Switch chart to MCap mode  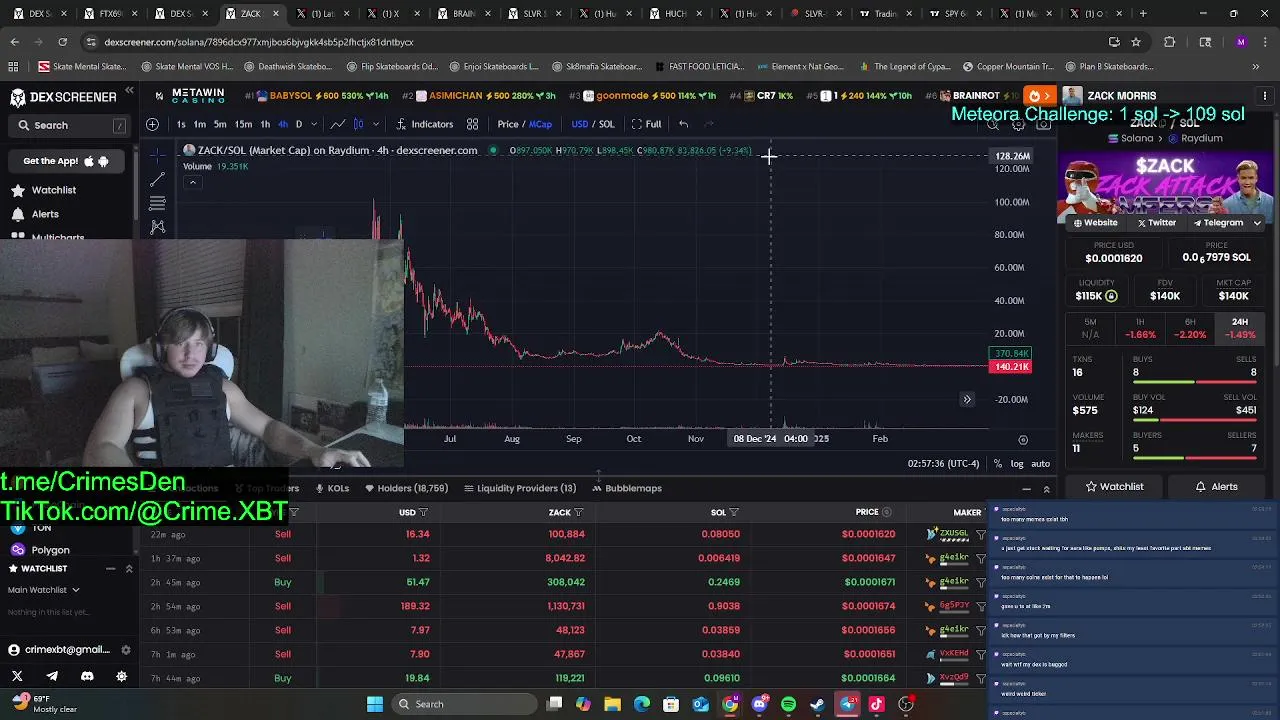pos(540,124)
